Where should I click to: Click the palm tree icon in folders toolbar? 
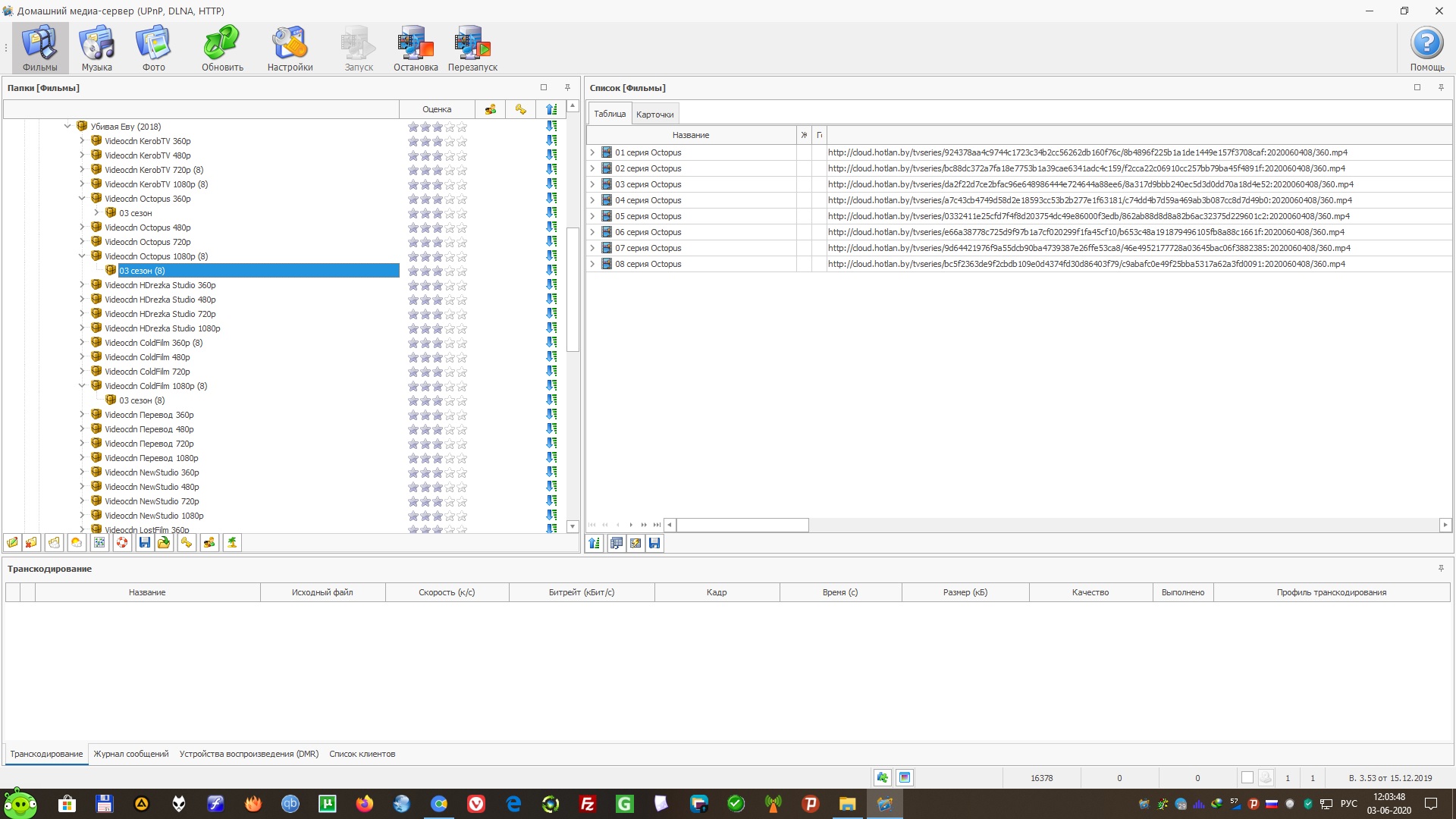[232, 543]
